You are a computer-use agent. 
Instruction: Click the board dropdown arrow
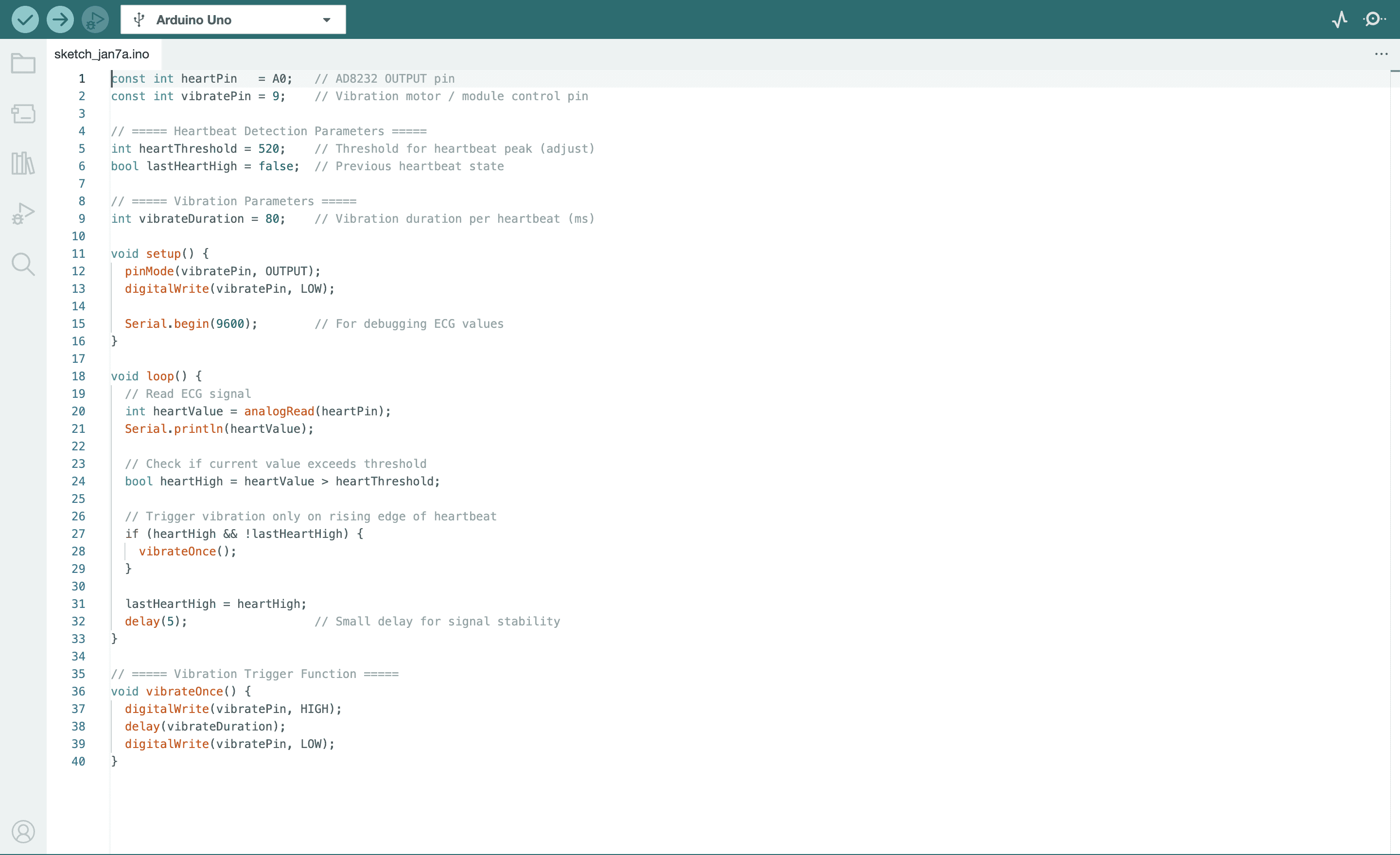(327, 20)
